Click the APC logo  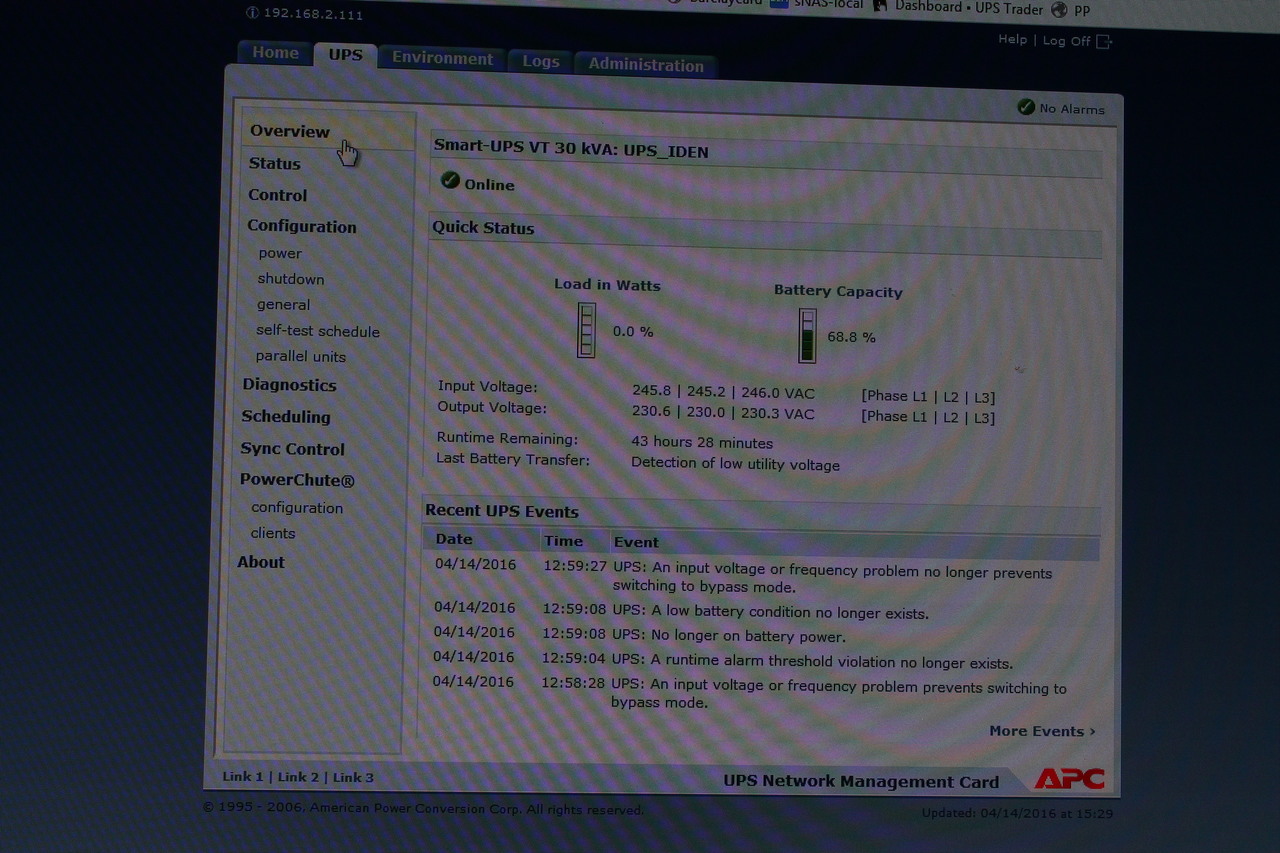click(1069, 779)
